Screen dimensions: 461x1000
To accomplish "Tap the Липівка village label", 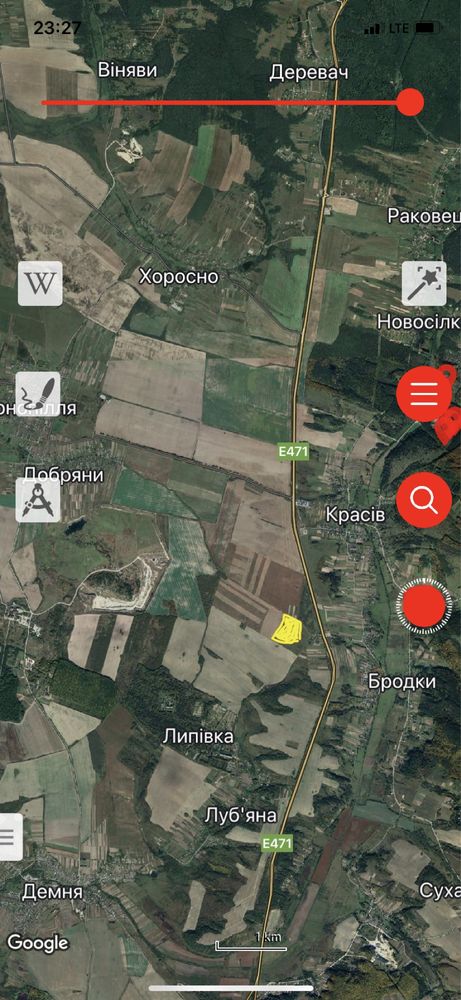I will pos(198,736).
